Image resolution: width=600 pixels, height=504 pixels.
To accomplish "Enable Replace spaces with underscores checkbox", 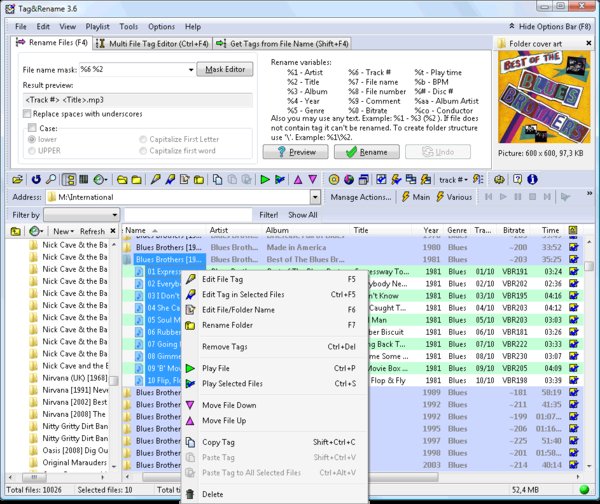I will [x=28, y=114].
